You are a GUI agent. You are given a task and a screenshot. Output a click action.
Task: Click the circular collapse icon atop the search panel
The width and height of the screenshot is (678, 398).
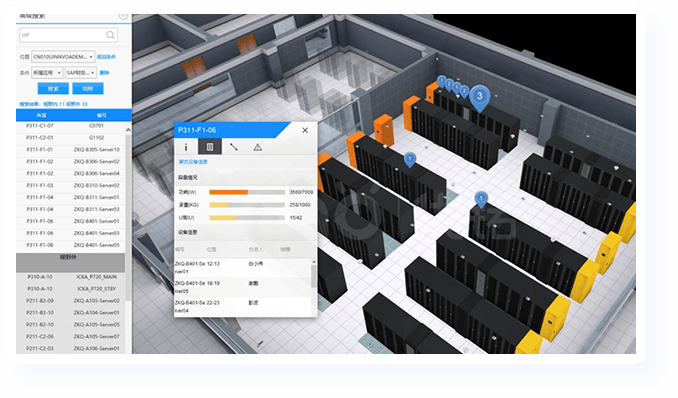click(123, 16)
